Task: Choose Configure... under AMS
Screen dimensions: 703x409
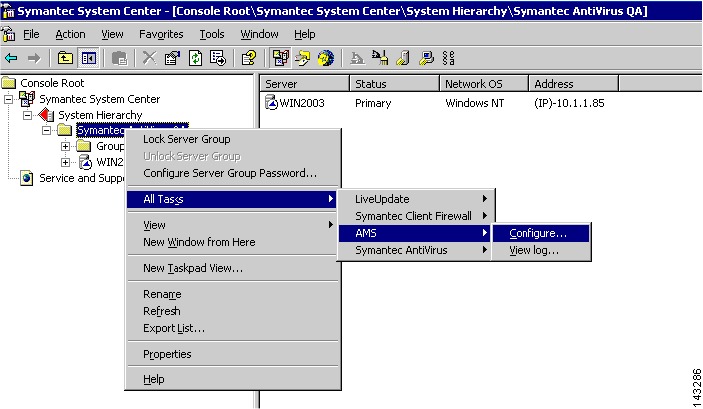Action: (541, 233)
